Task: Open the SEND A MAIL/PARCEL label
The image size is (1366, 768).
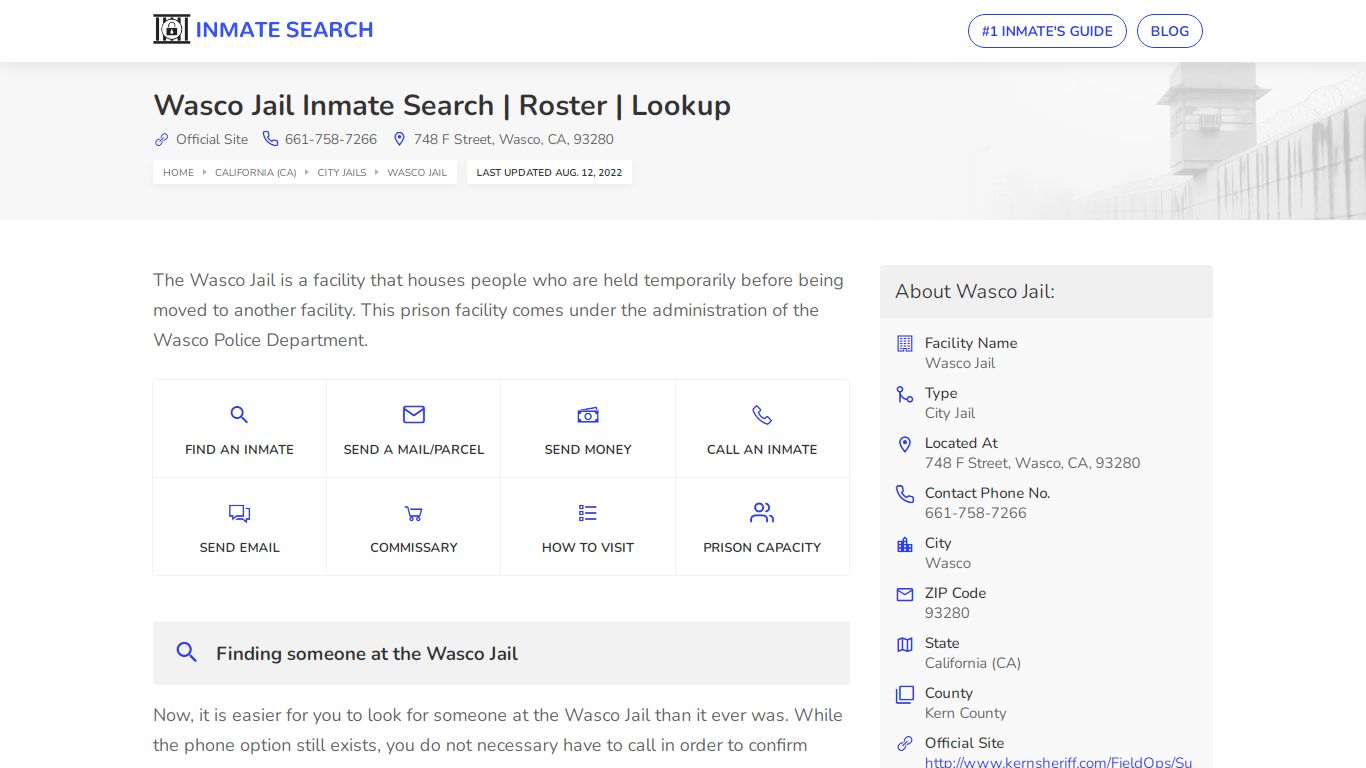Action: 414,449
